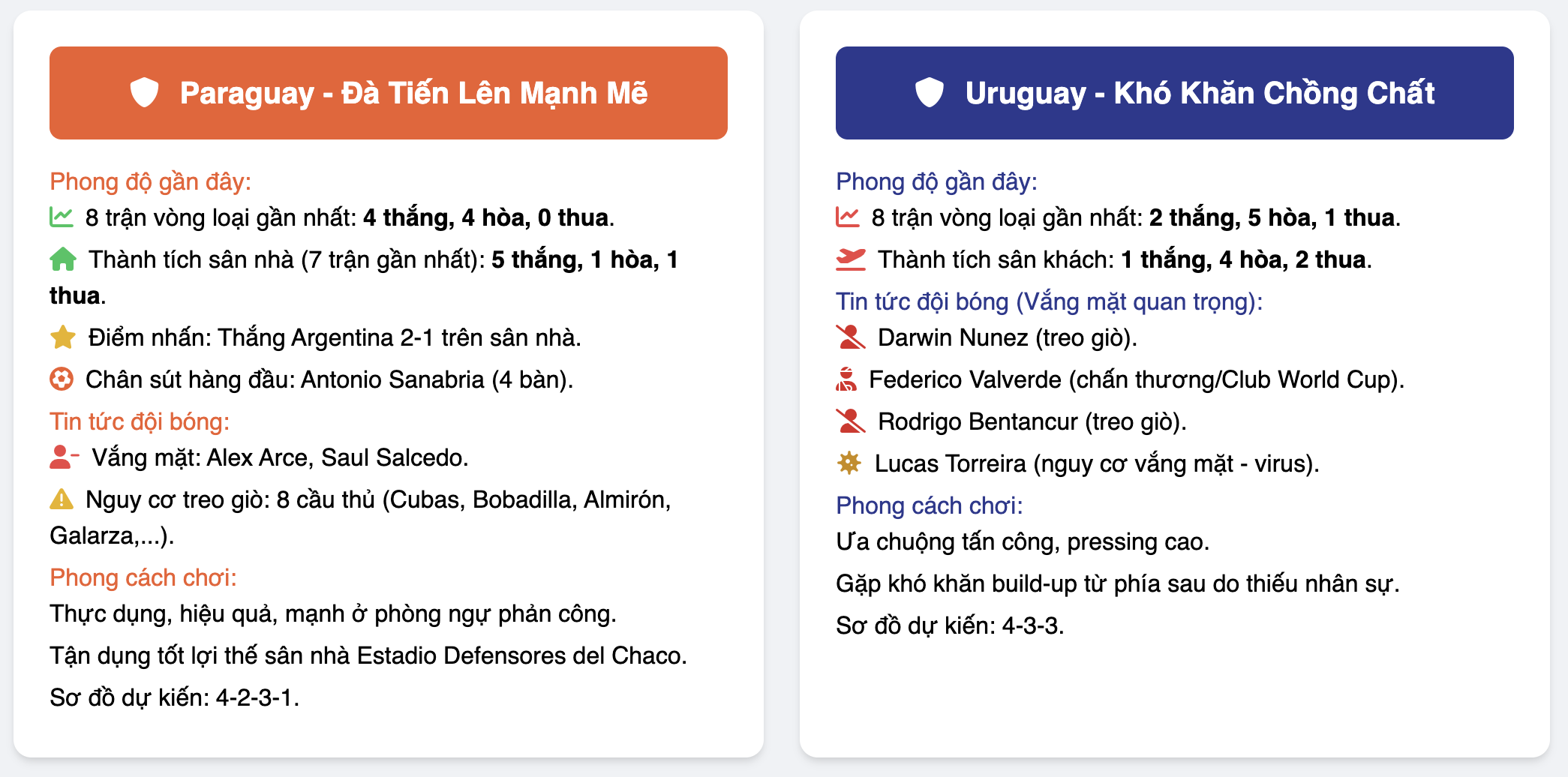
Task: Click the crossed-out user icon beside Rodrigo Bentancur
Action: click(851, 421)
